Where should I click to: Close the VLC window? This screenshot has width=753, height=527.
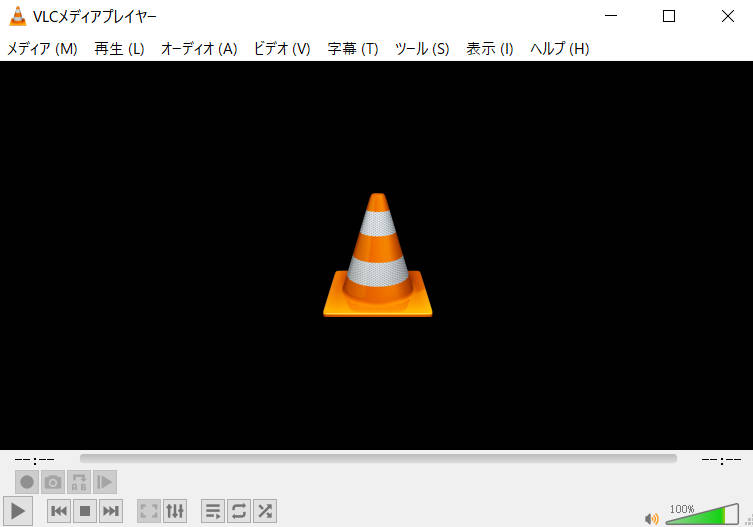click(x=728, y=16)
